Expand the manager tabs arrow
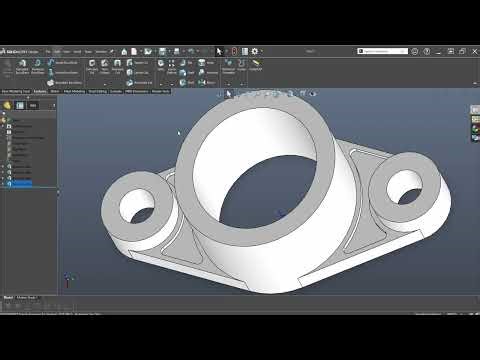 pyautogui.click(x=53, y=106)
